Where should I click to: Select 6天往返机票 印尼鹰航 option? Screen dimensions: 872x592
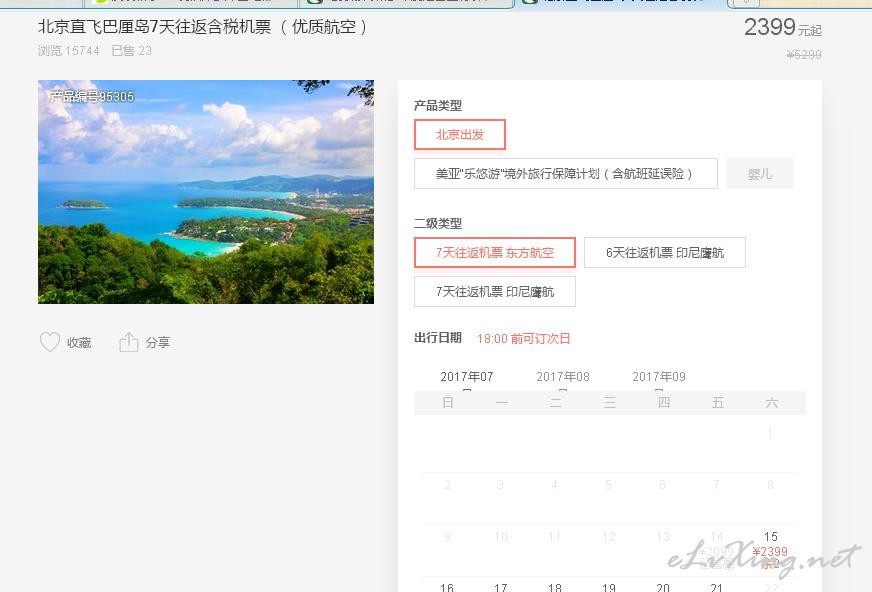pyautogui.click(x=665, y=252)
